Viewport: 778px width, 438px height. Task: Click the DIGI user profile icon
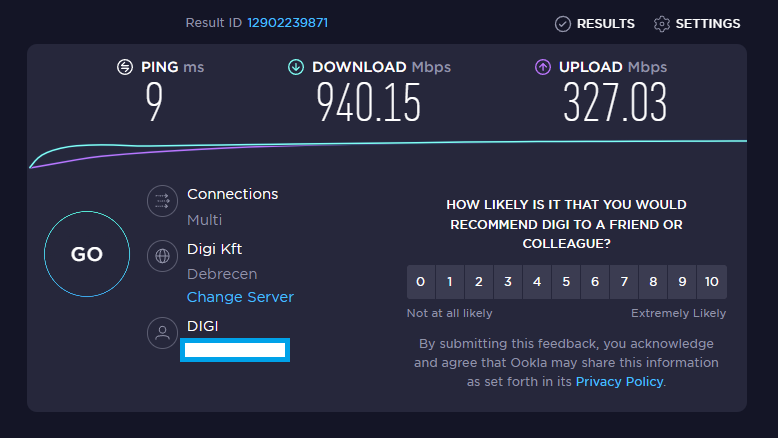(x=162, y=333)
